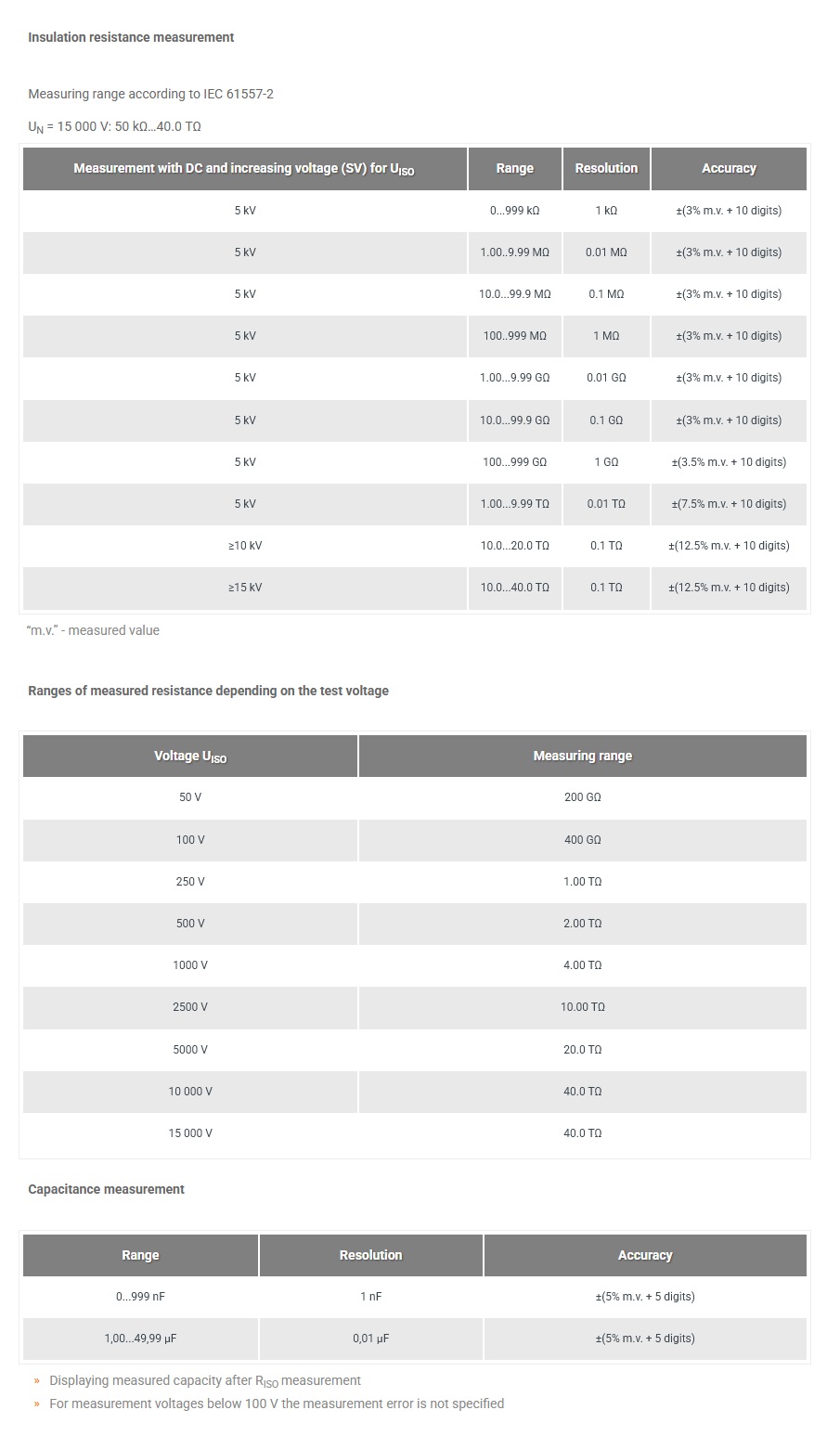The width and height of the screenshot is (840, 1449).
Task: Select the 0,01 µF resolution cell
Action: (x=370, y=1339)
